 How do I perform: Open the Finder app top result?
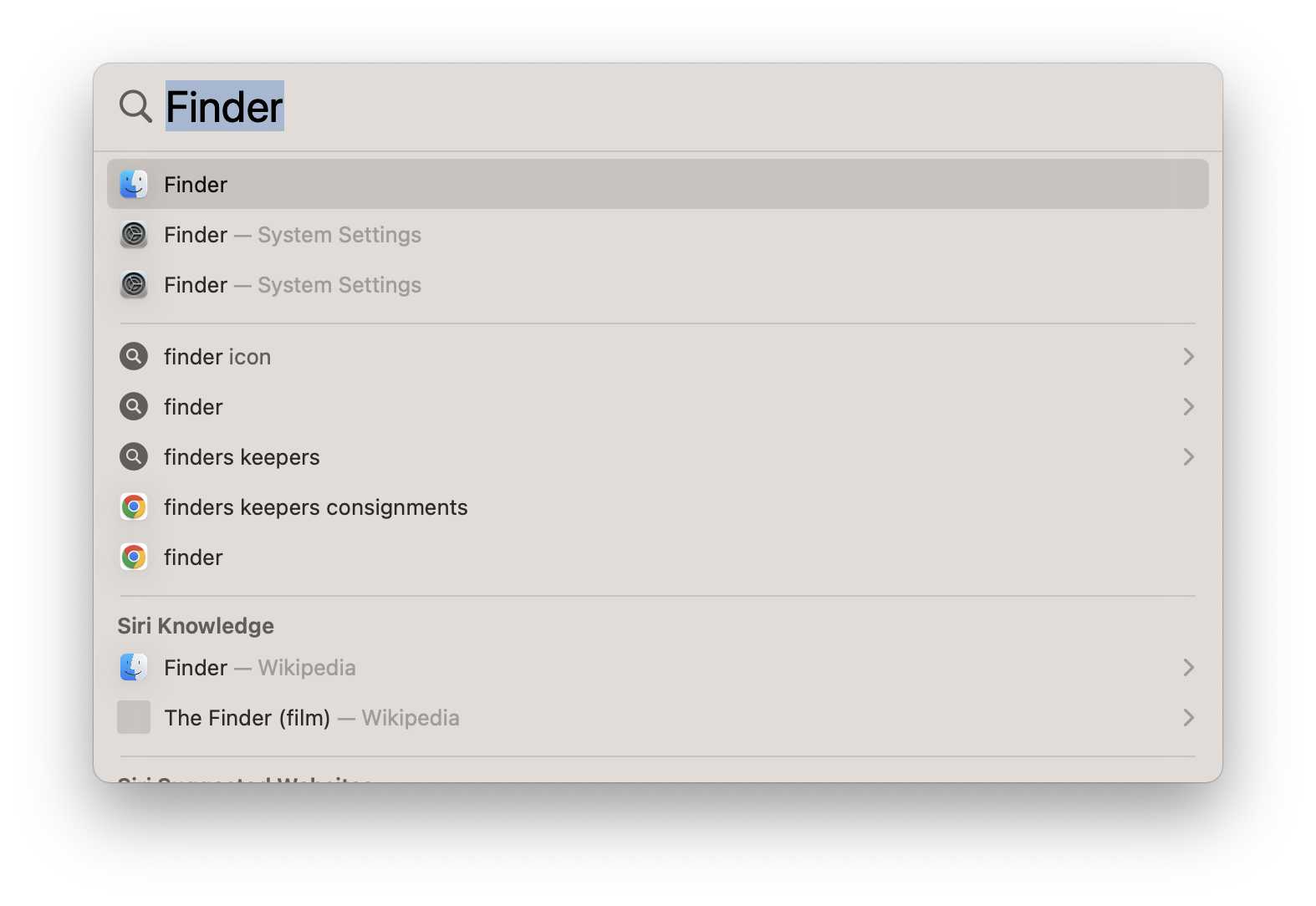click(657, 184)
